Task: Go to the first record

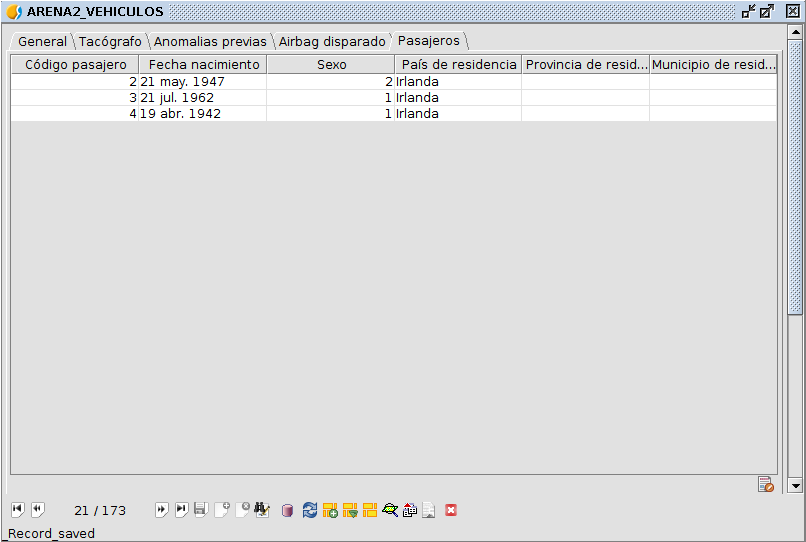Action: point(17,510)
